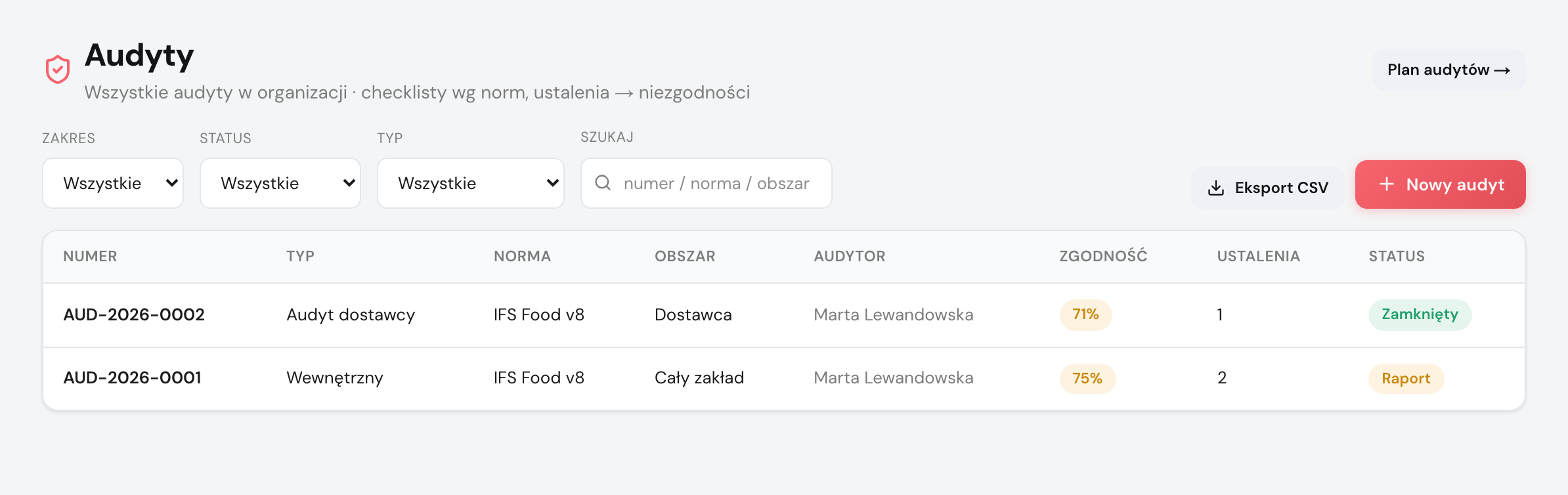Click the red shield icon beside Audyty
1568x495 pixels.
(x=58, y=69)
